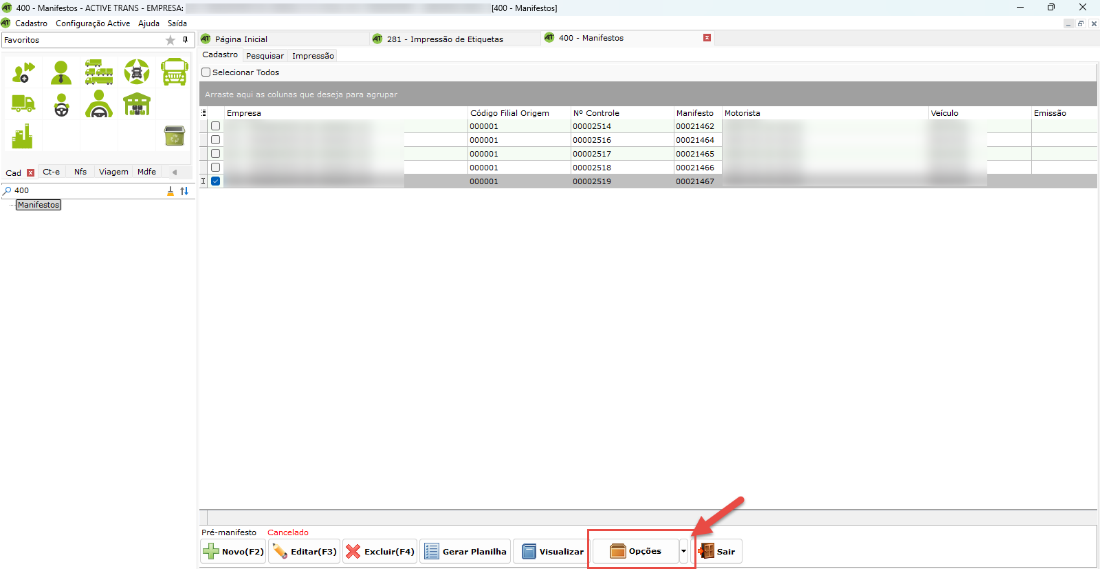Close the Cad tab with red X
This screenshot has width=1100, height=569.
(x=30, y=173)
